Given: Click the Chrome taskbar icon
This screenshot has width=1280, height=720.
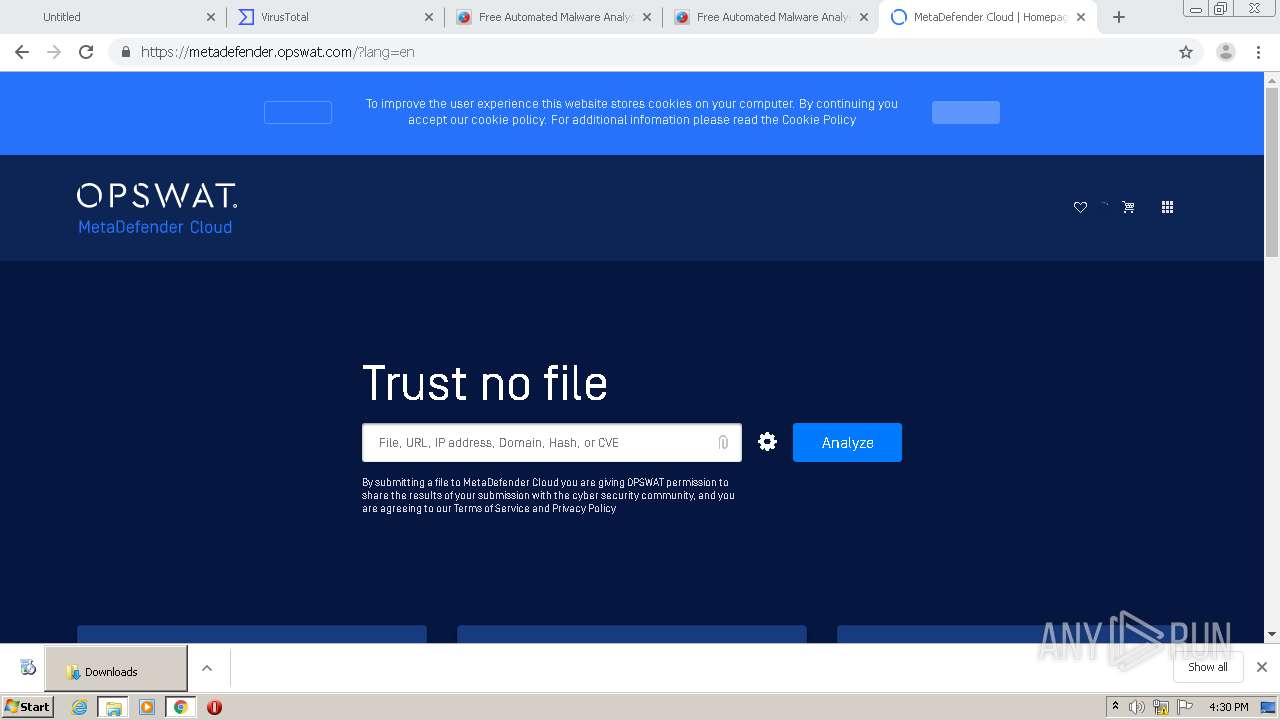Looking at the screenshot, I should coord(180,707).
